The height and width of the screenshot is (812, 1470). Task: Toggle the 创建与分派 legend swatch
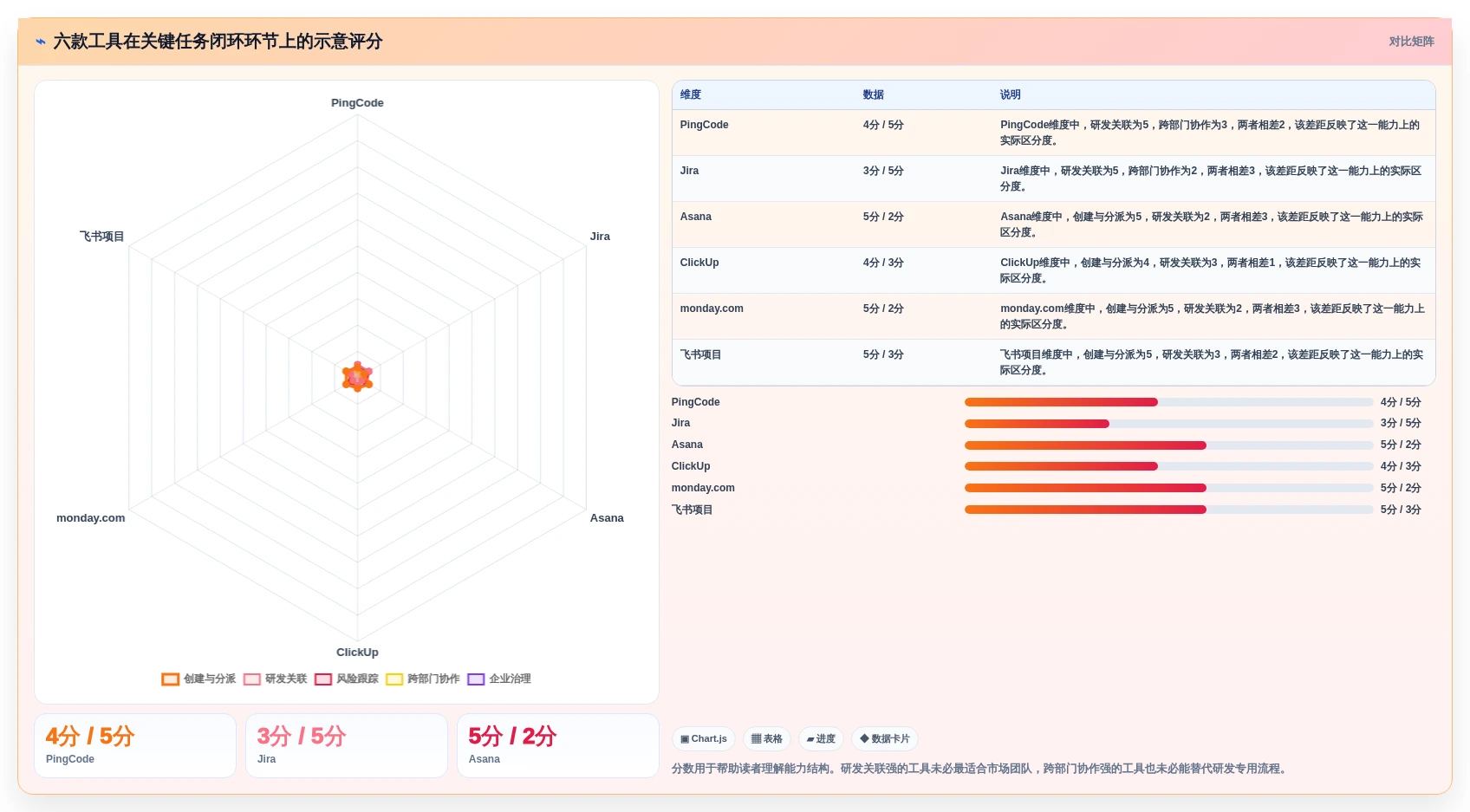170,679
